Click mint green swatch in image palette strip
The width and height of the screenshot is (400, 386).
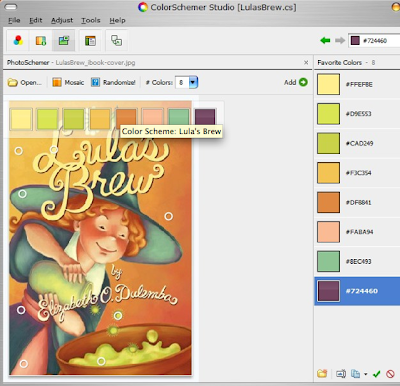179,117
